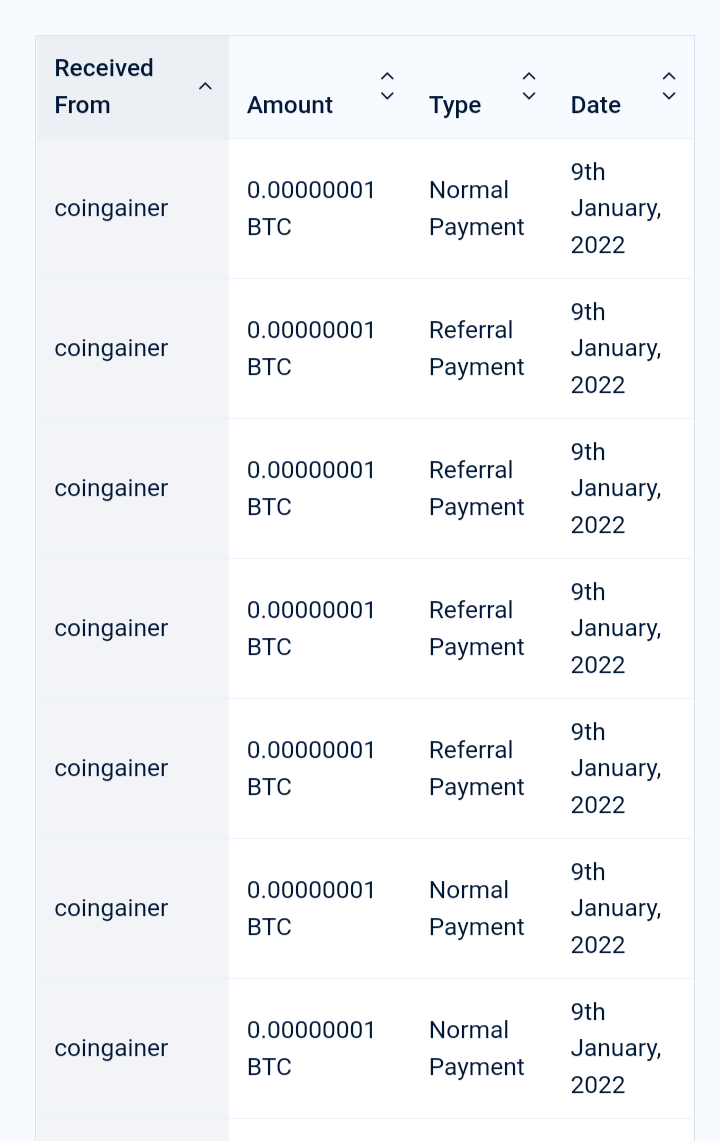Select the Date column header label

click(x=596, y=105)
